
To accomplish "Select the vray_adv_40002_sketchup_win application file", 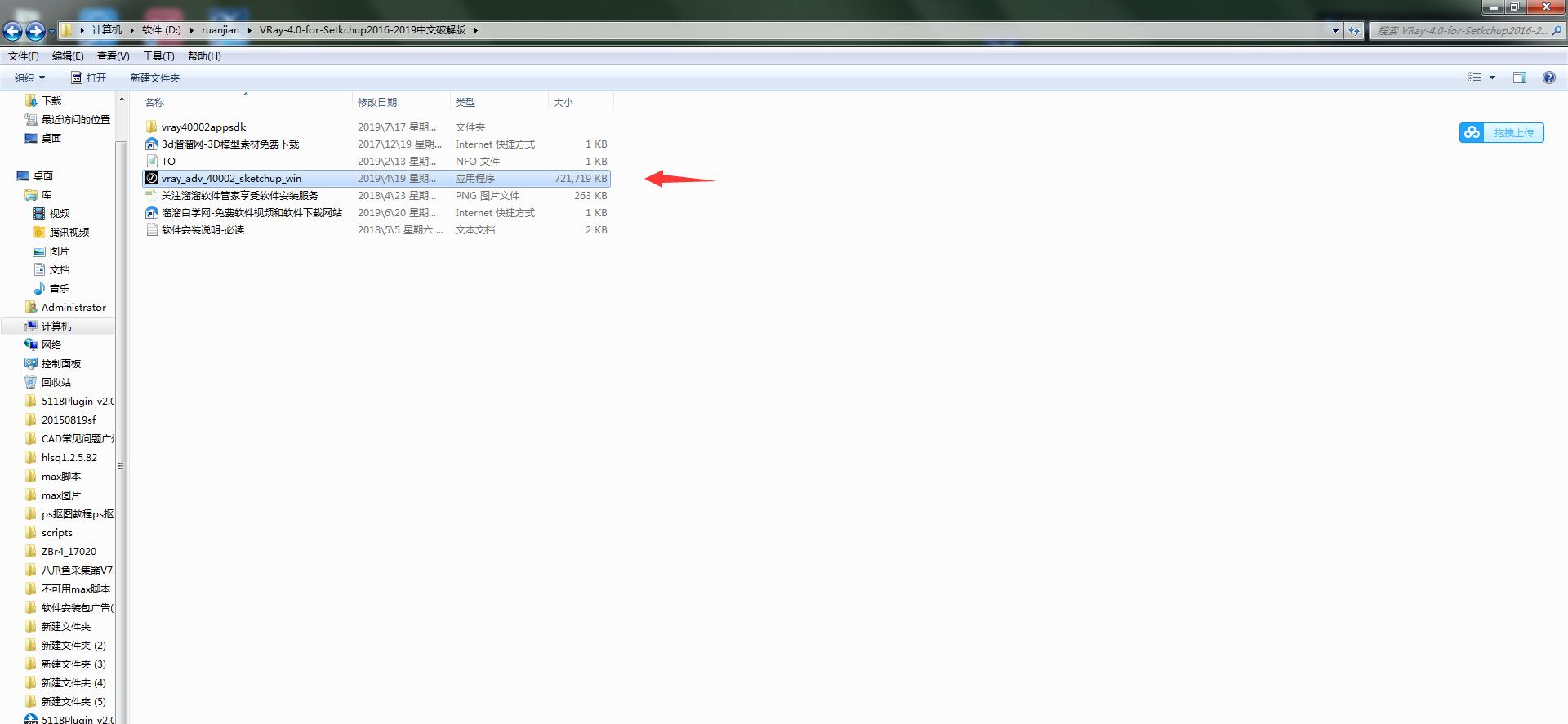I will click(x=231, y=179).
